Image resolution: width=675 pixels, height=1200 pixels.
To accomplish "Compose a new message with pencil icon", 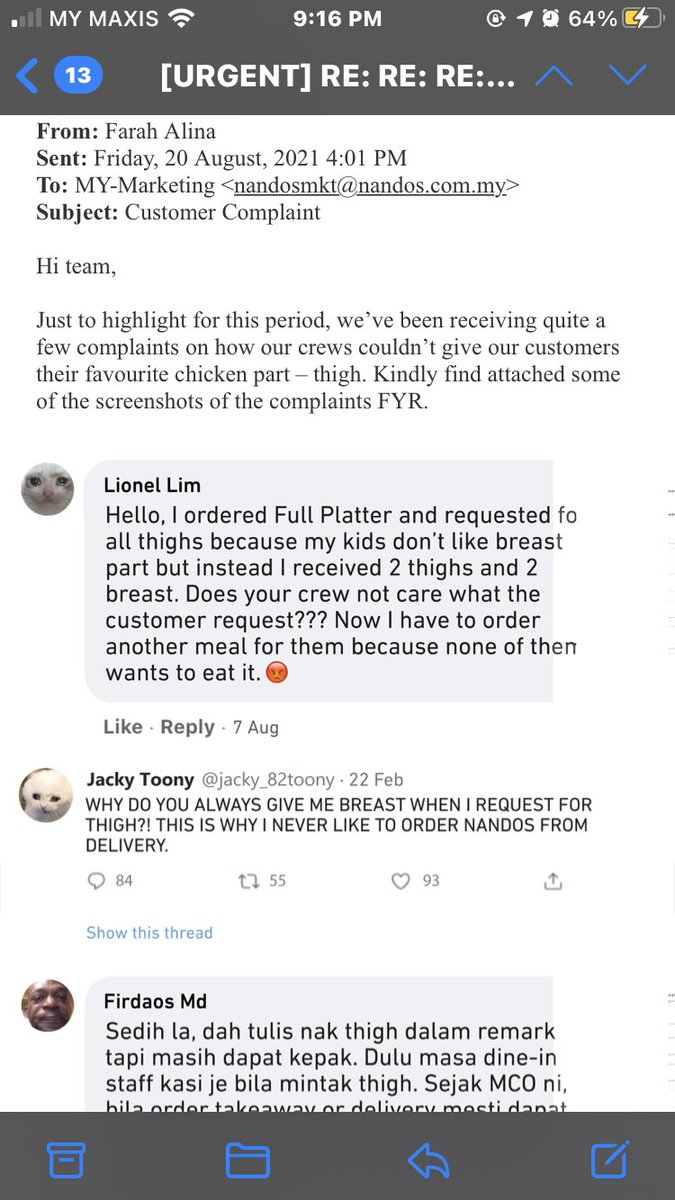I will pyautogui.click(x=609, y=1159).
